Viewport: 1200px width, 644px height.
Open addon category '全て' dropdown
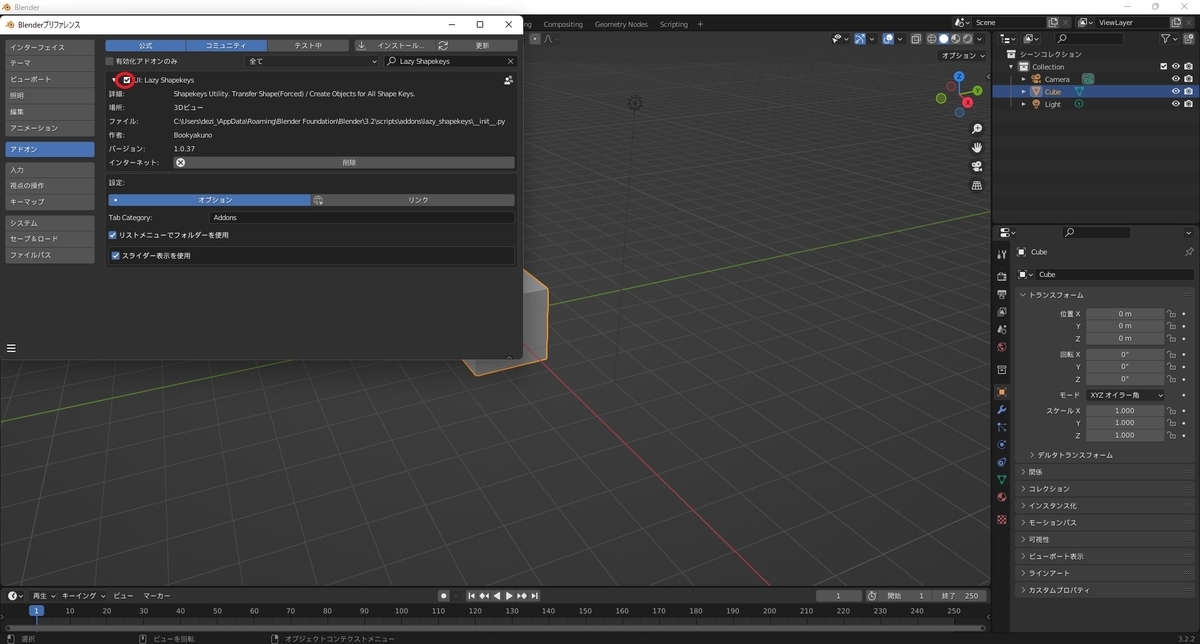[x=313, y=61]
